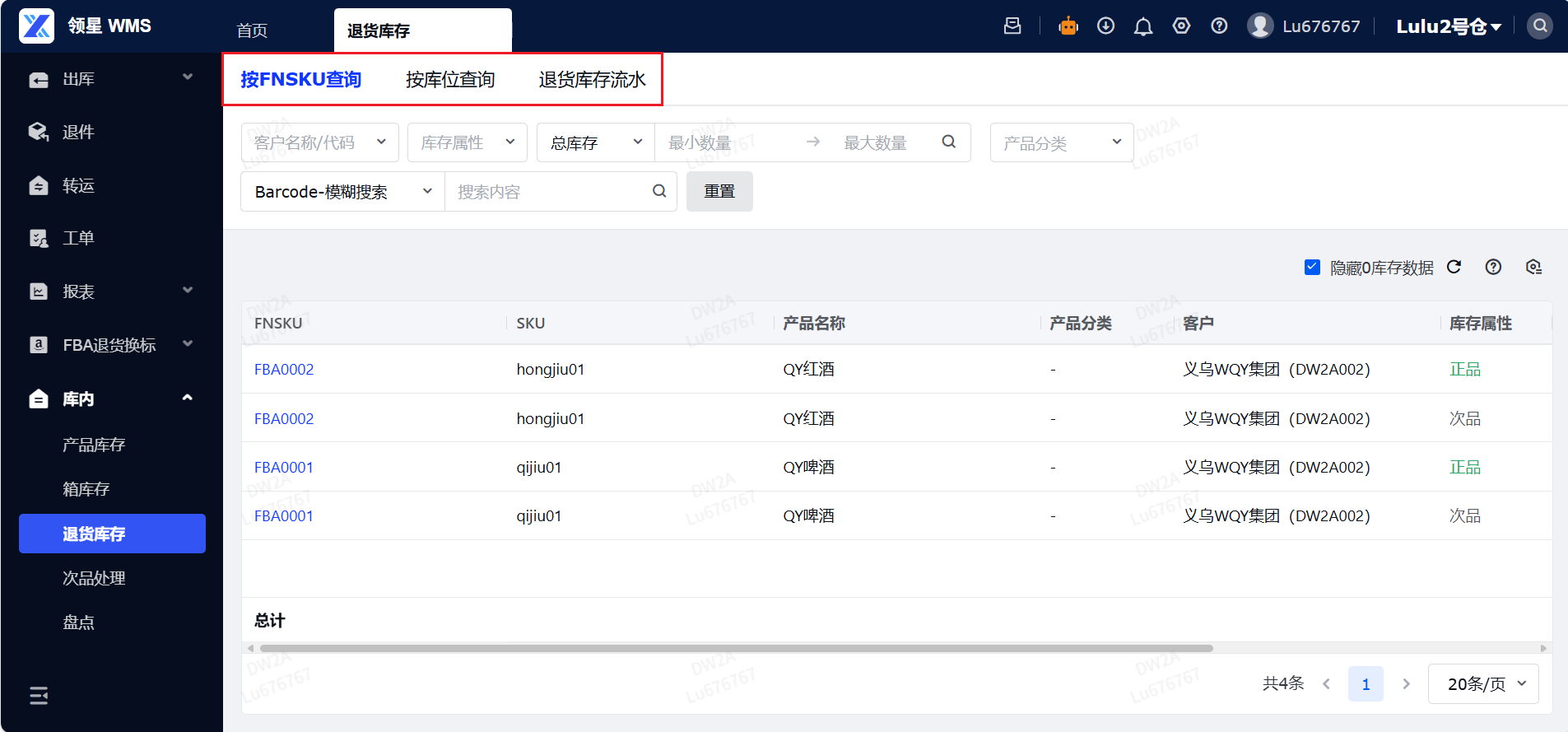This screenshot has height=732, width=1568.
Task: Open 盘点 in sidebar
Action: click(x=78, y=622)
